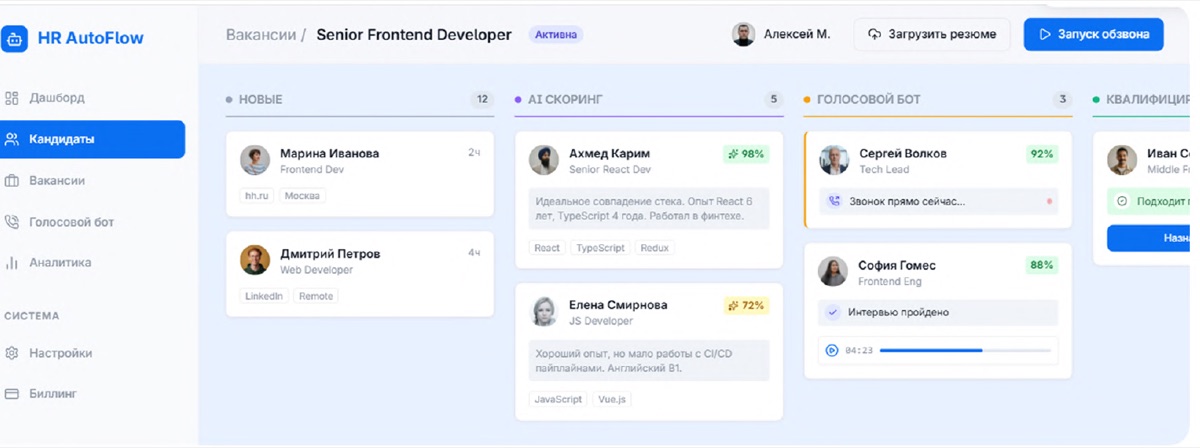Screen dimensions: 1200x448
Task: Click Елена Смирнова's AI summary text
Action: pyautogui.click(x=648, y=360)
